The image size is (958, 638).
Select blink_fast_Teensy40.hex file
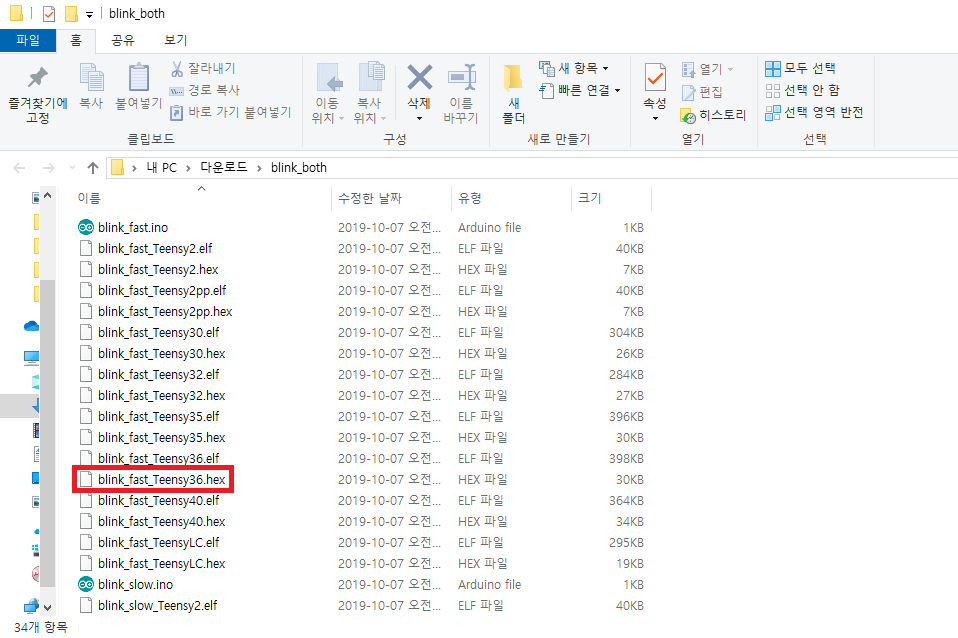(161, 522)
